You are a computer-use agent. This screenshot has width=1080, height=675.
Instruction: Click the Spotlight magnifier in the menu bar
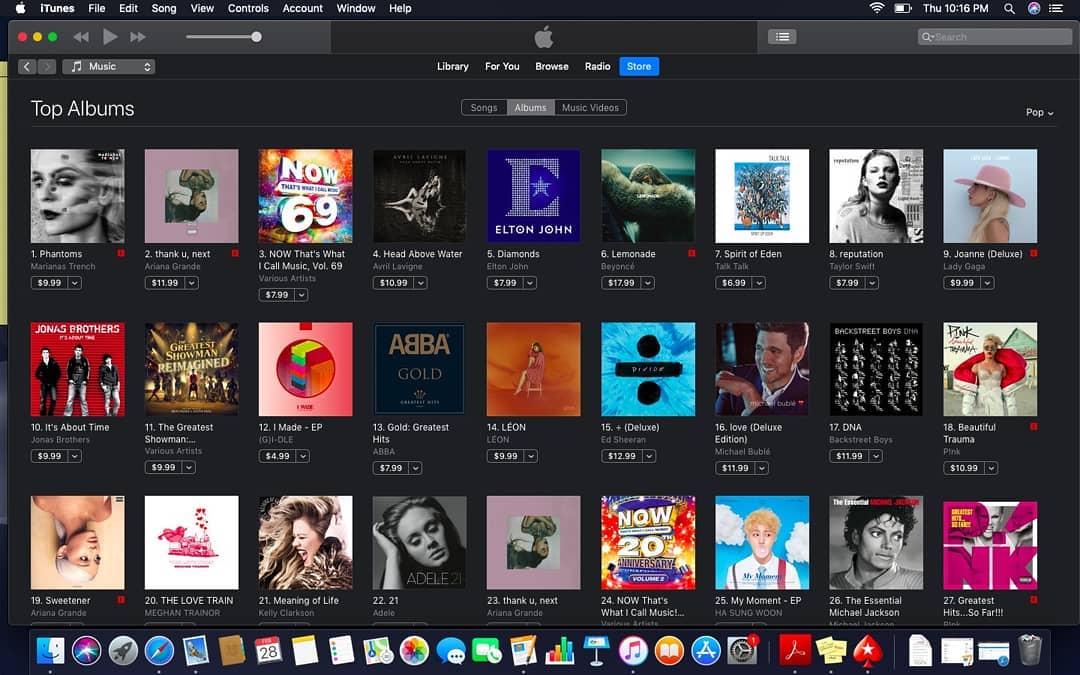(x=1009, y=8)
